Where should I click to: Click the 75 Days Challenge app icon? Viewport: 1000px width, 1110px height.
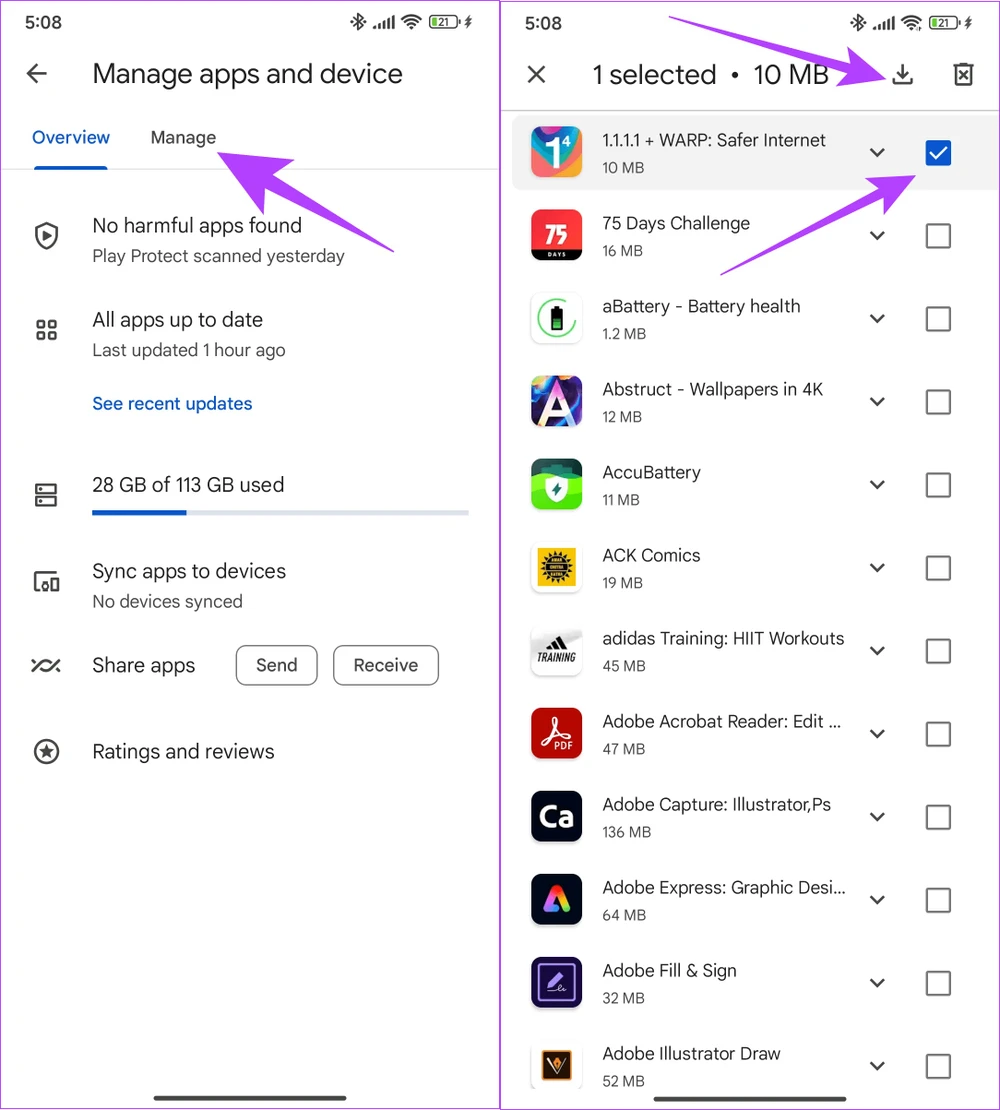pos(556,235)
